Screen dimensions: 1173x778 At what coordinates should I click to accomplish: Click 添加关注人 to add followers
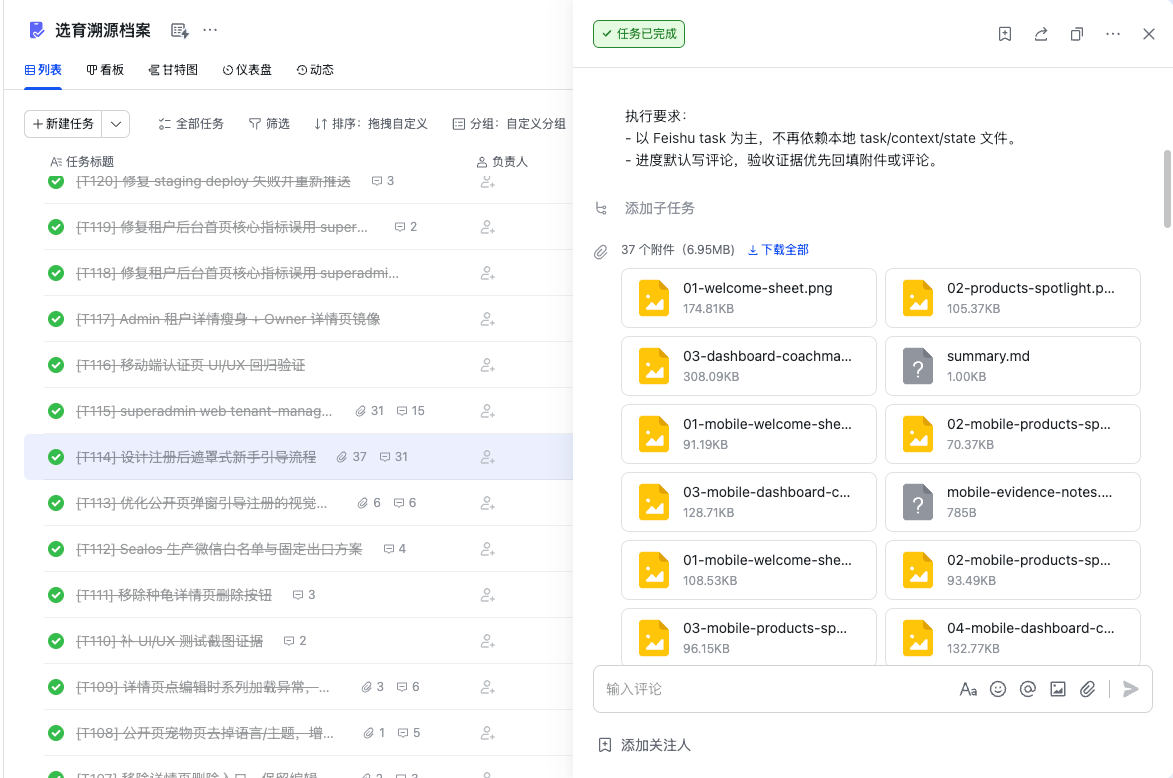pos(655,745)
